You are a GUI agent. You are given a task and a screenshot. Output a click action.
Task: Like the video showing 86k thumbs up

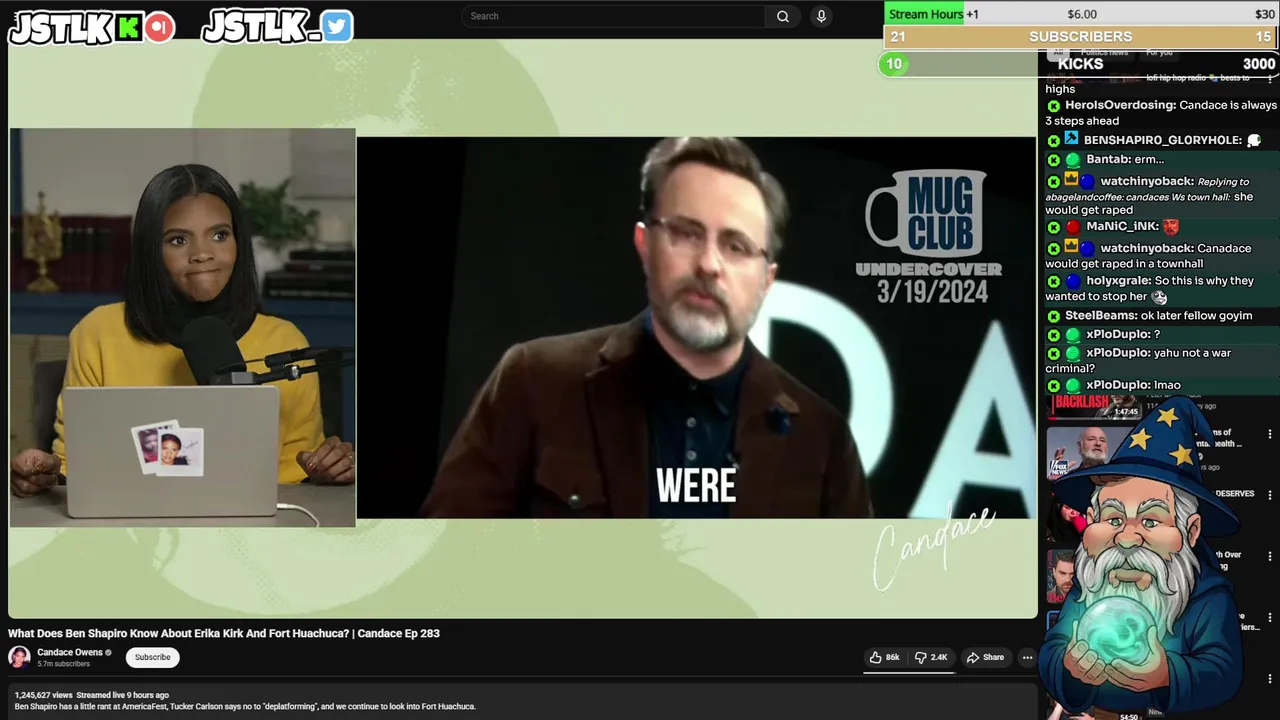883,657
